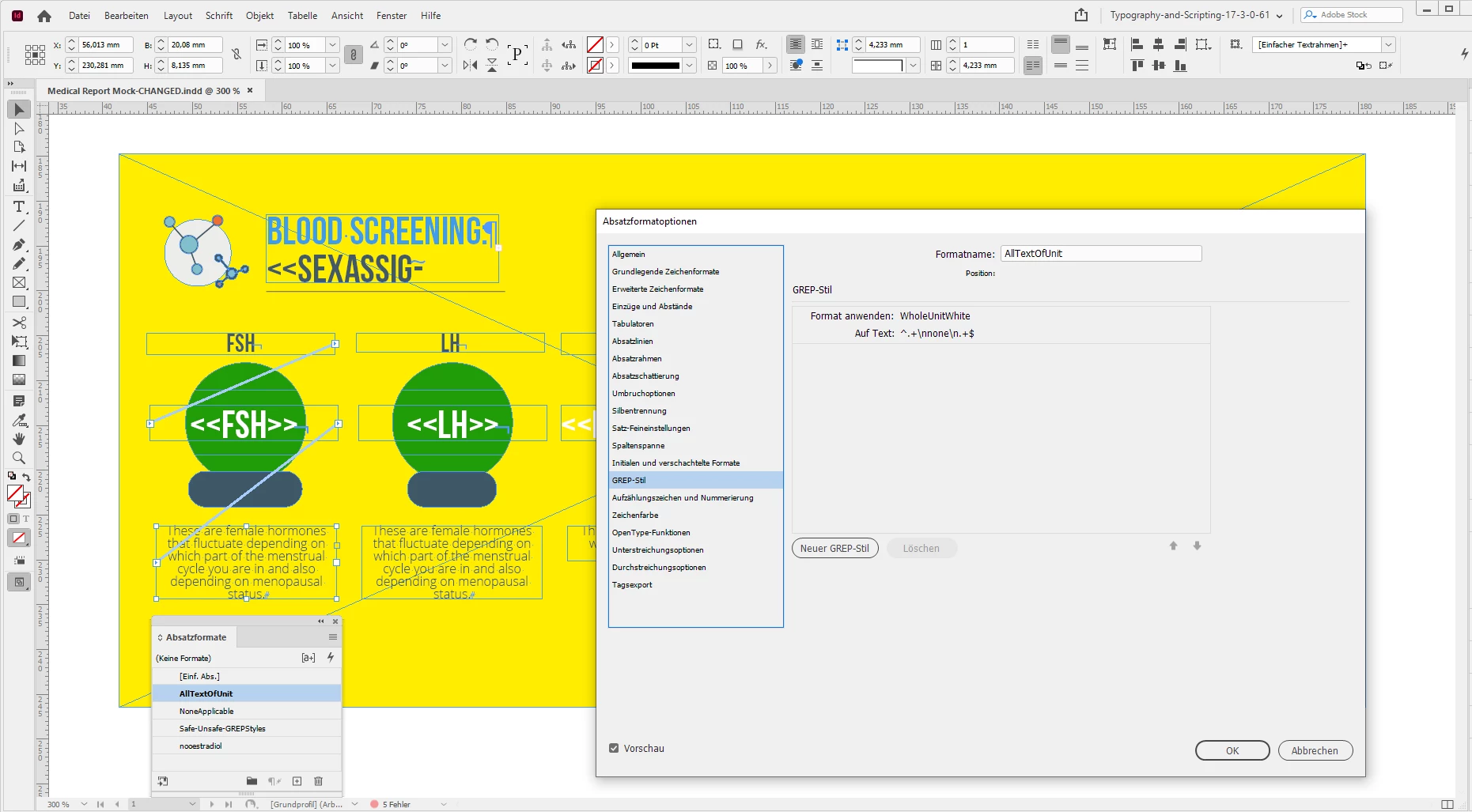Image resolution: width=1472 pixels, height=812 pixels.
Task: Open rotation angle dropdown
Action: tap(445, 45)
